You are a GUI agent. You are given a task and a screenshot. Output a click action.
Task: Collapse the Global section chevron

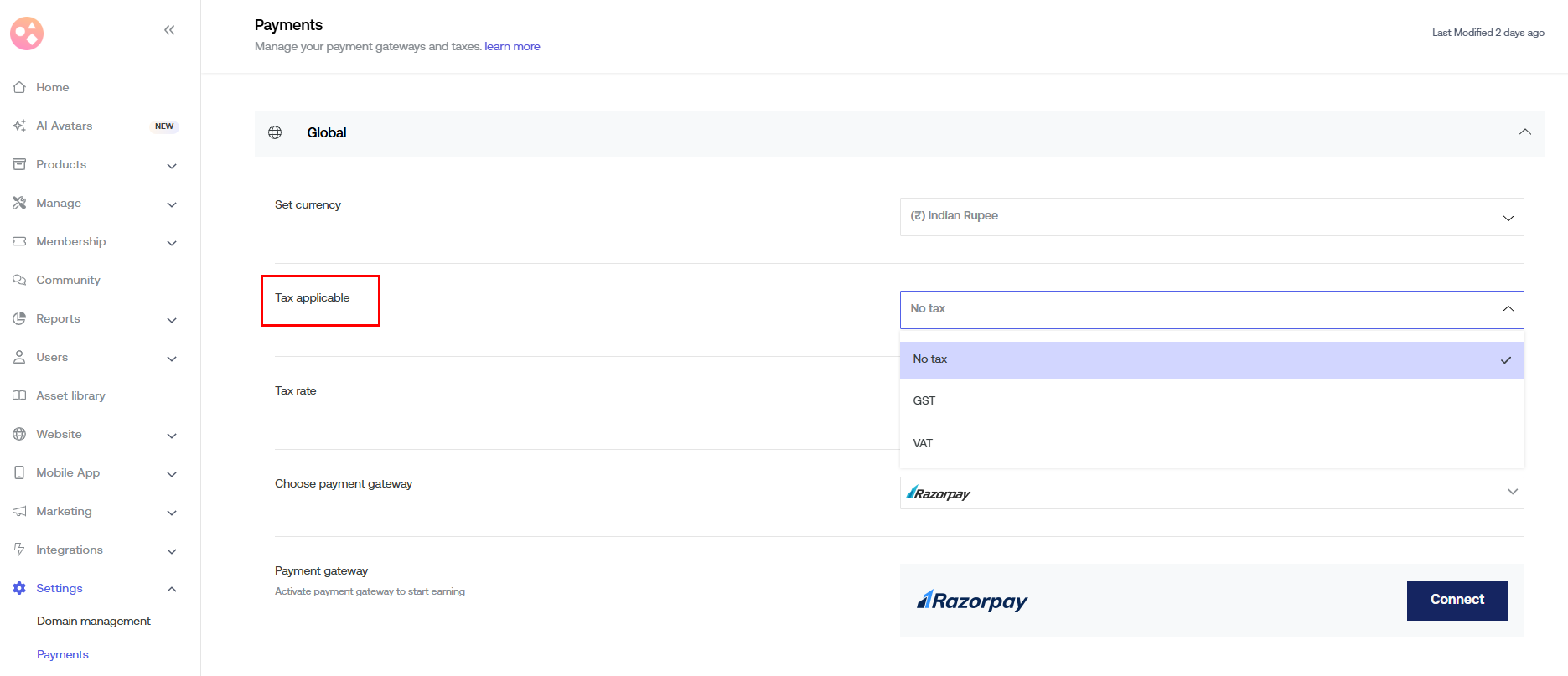point(1524,132)
